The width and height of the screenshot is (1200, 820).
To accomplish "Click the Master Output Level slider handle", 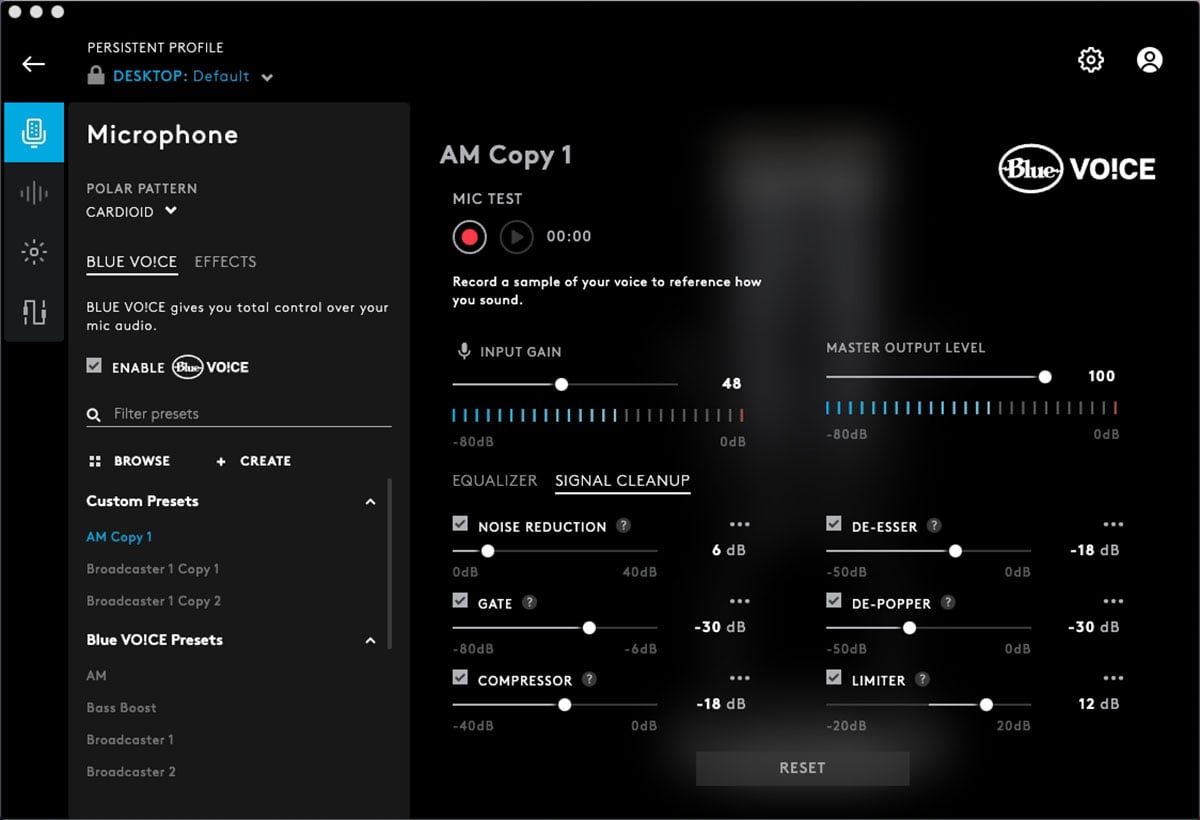I will [1045, 377].
